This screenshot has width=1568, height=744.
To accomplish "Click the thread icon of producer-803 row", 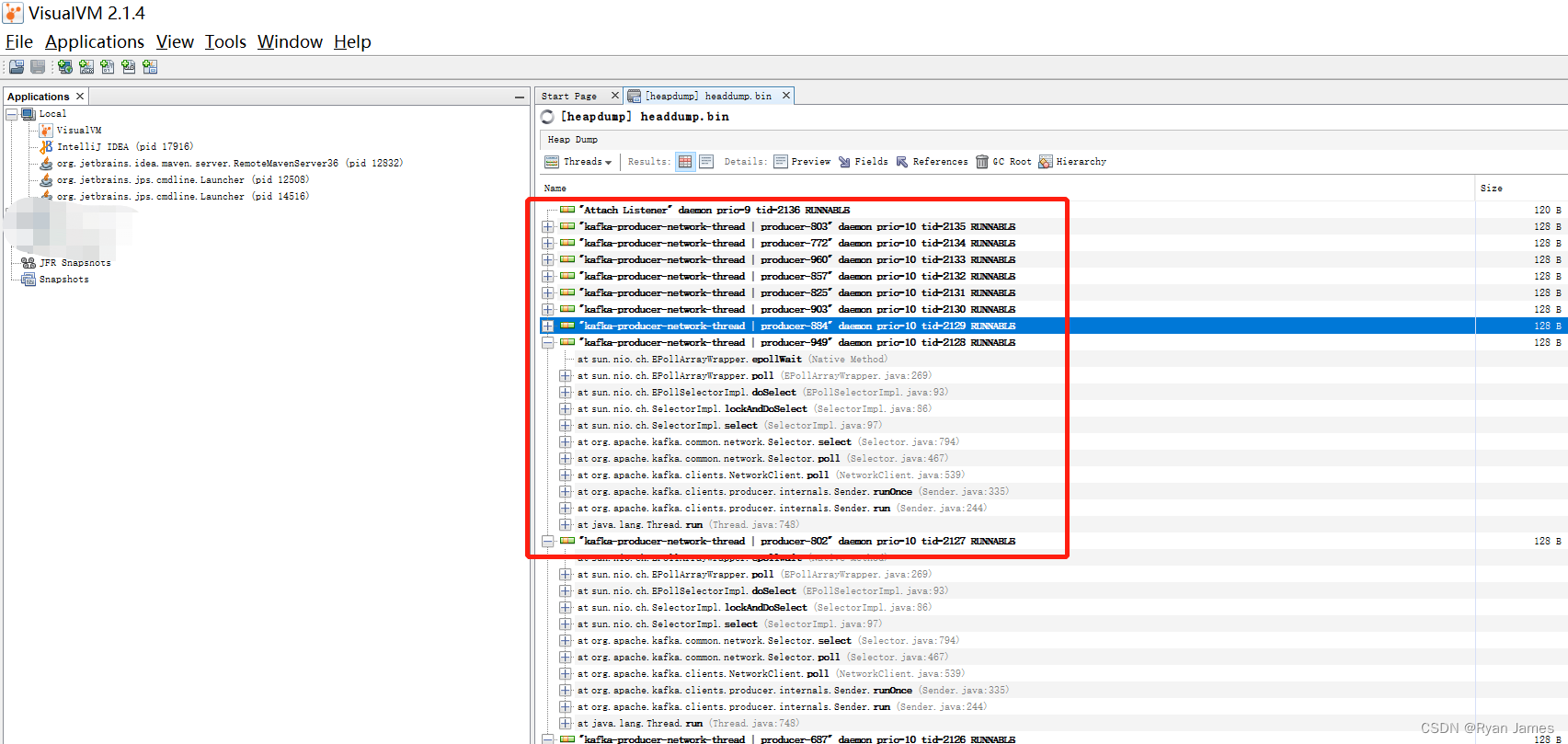I will pyautogui.click(x=567, y=226).
